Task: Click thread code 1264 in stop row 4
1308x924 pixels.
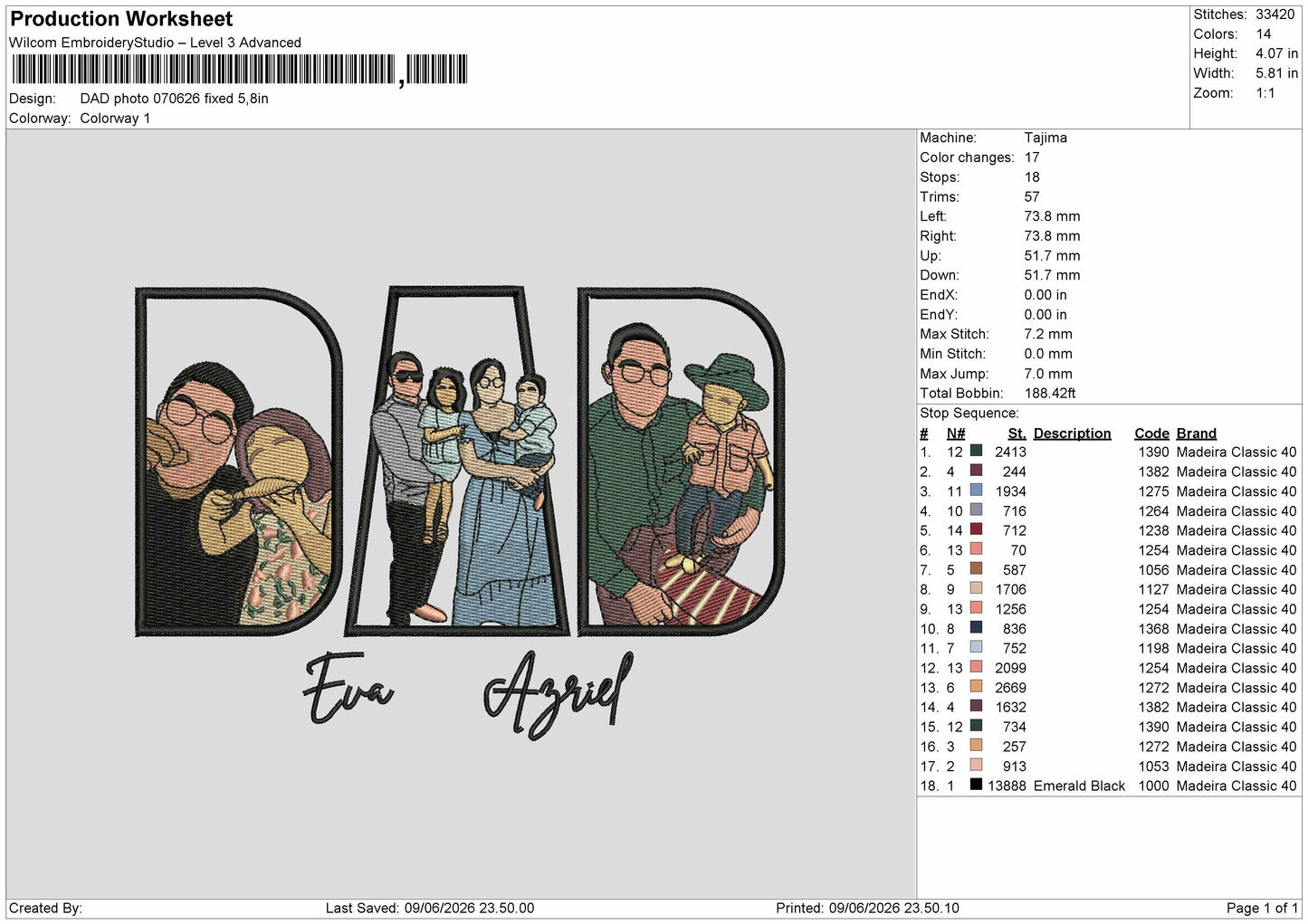Action: [1153, 511]
